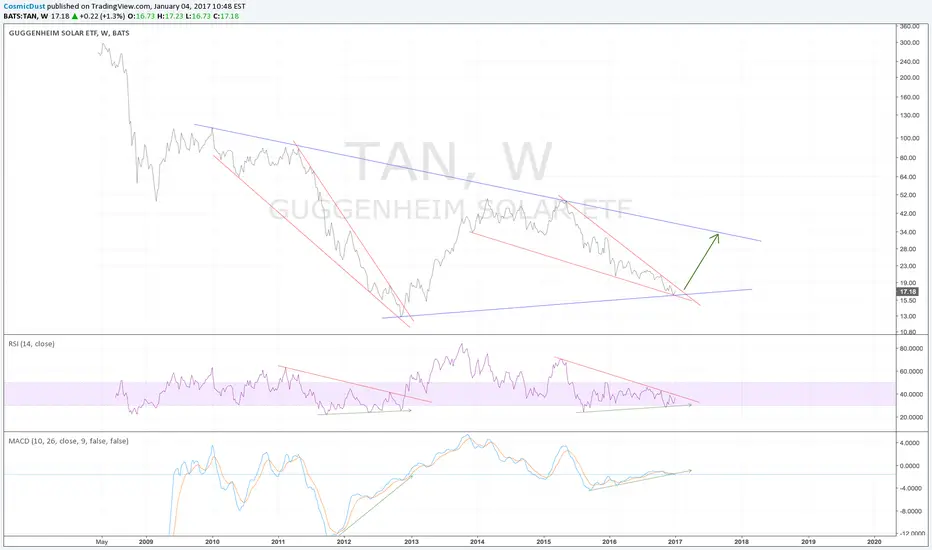Click the 300.00 price axis label

click(910, 43)
